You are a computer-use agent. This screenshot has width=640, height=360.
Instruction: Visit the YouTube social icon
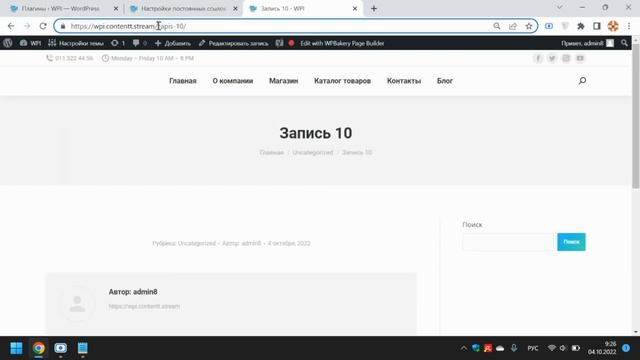[580, 58]
